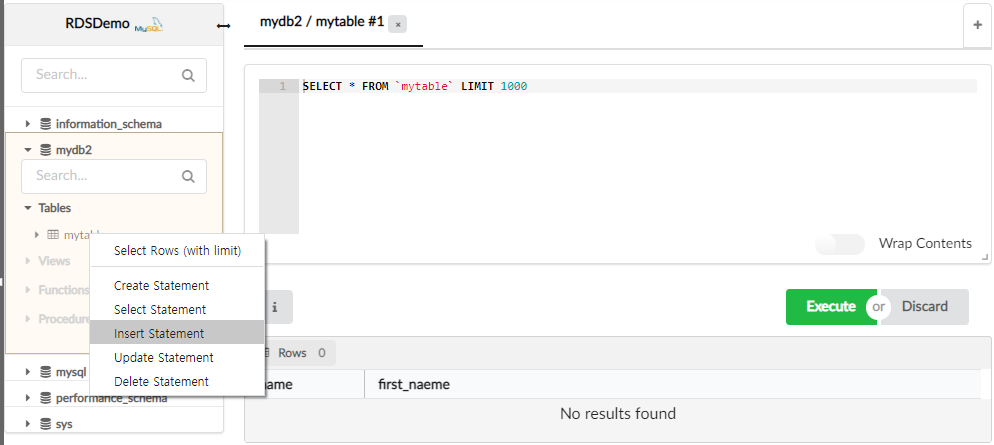Expand the Functions group

(x=27, y=290)
